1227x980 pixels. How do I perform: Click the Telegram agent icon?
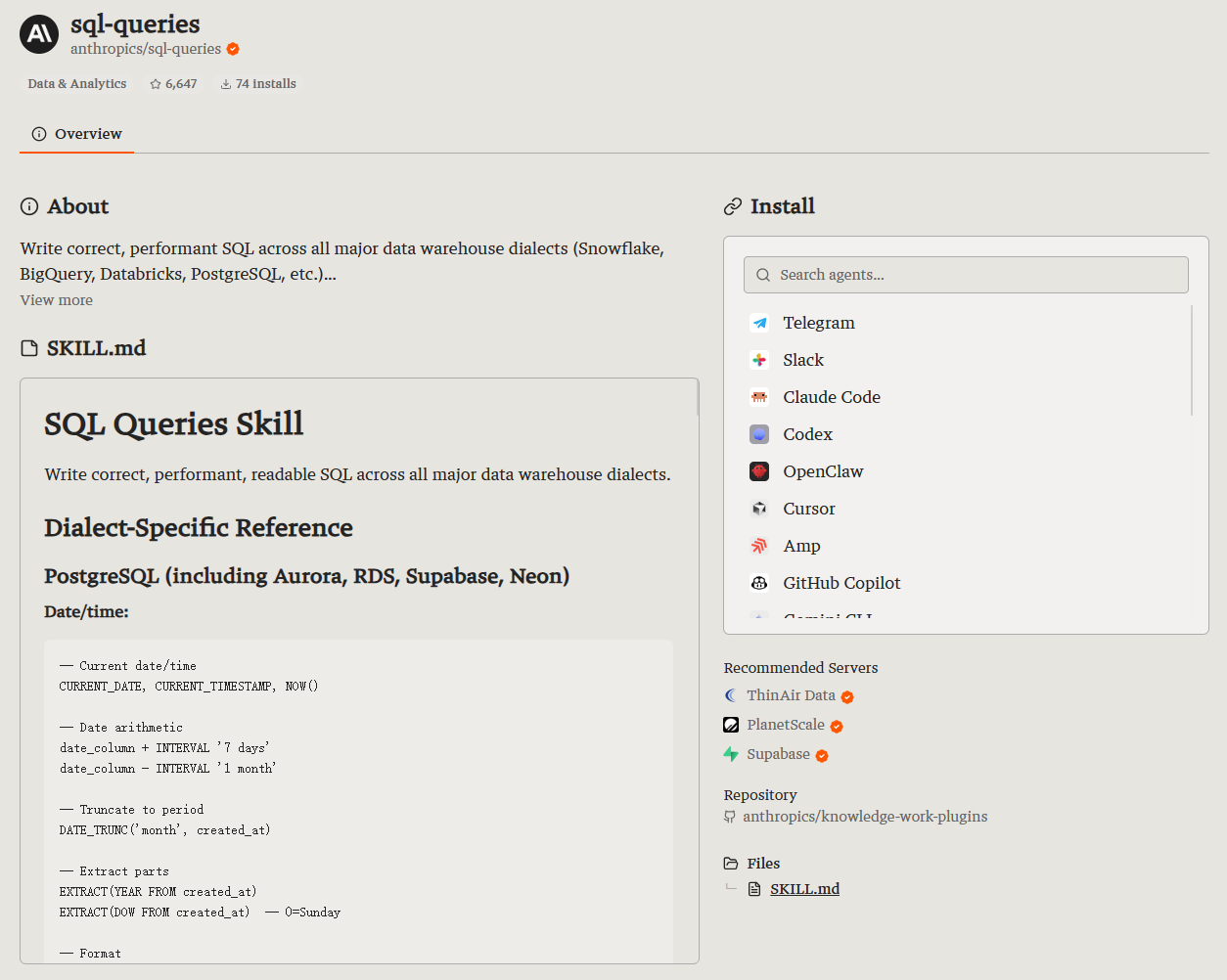759,323
